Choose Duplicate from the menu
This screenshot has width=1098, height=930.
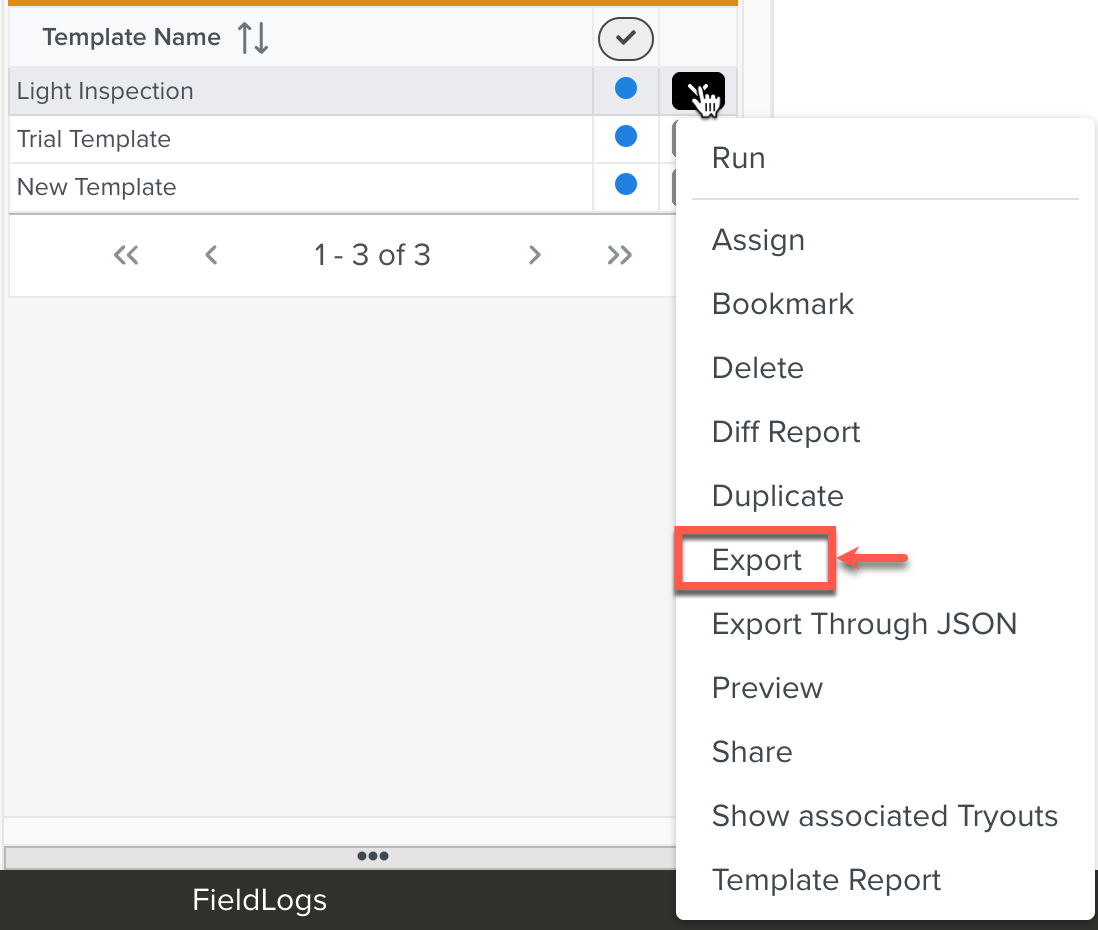point(778,496)
